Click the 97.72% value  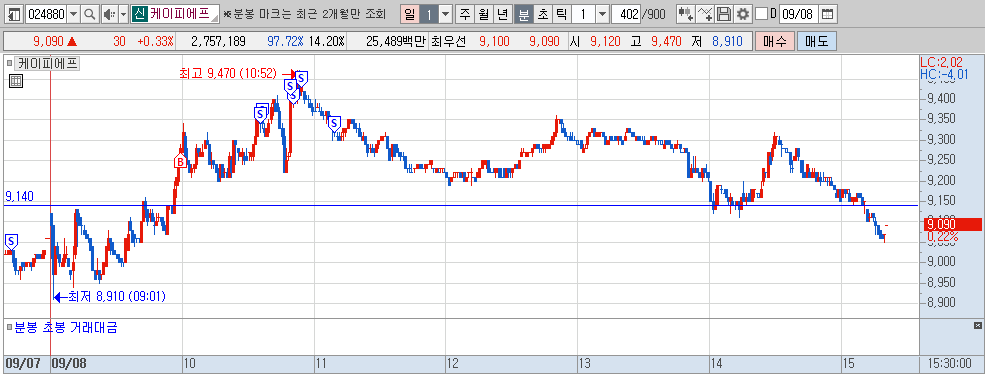pyautogui.click(x=285, y=41)
